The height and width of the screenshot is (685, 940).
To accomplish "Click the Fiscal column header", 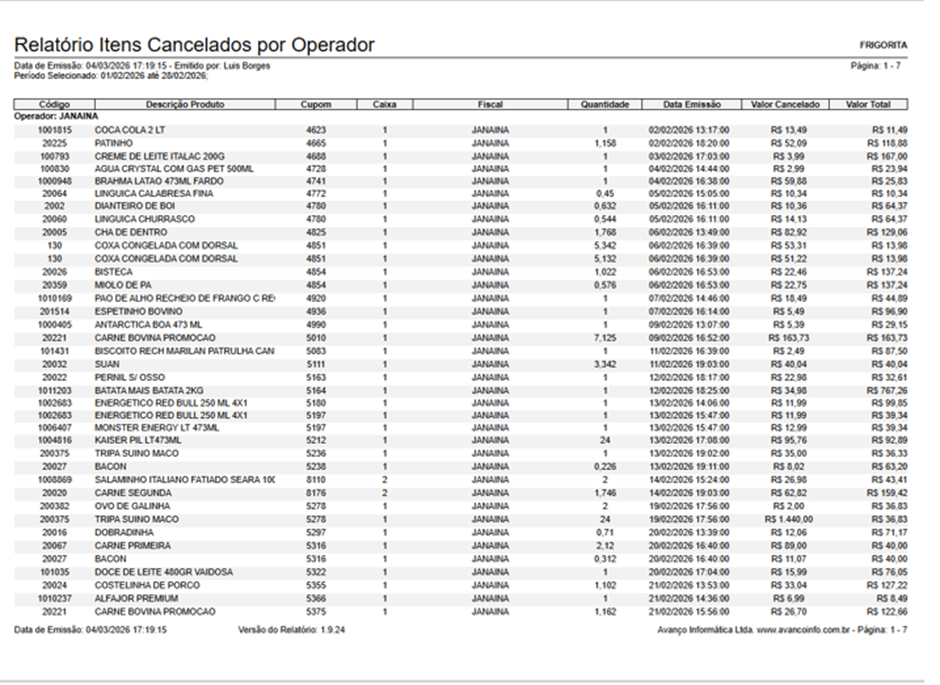I will tap(490, 104).
